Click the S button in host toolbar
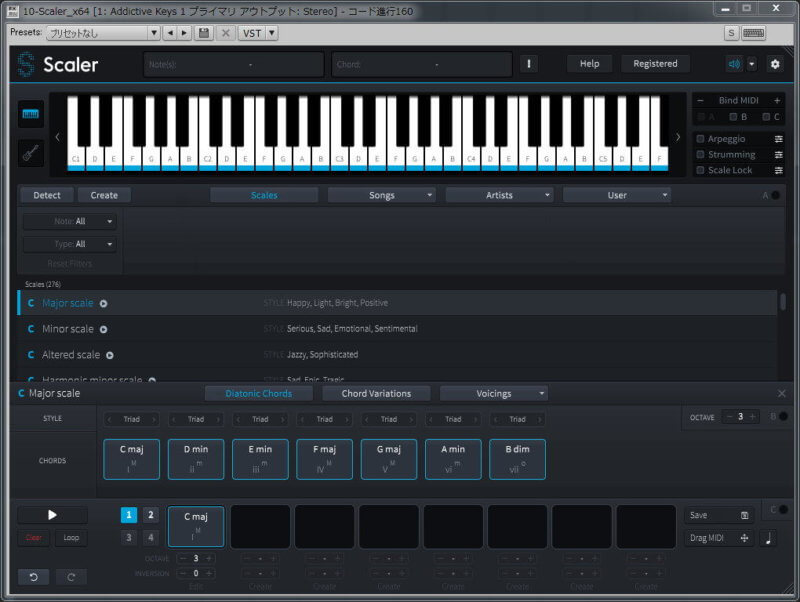The width and height of the screenshot is (800, 602). click(x=731, y=33)
